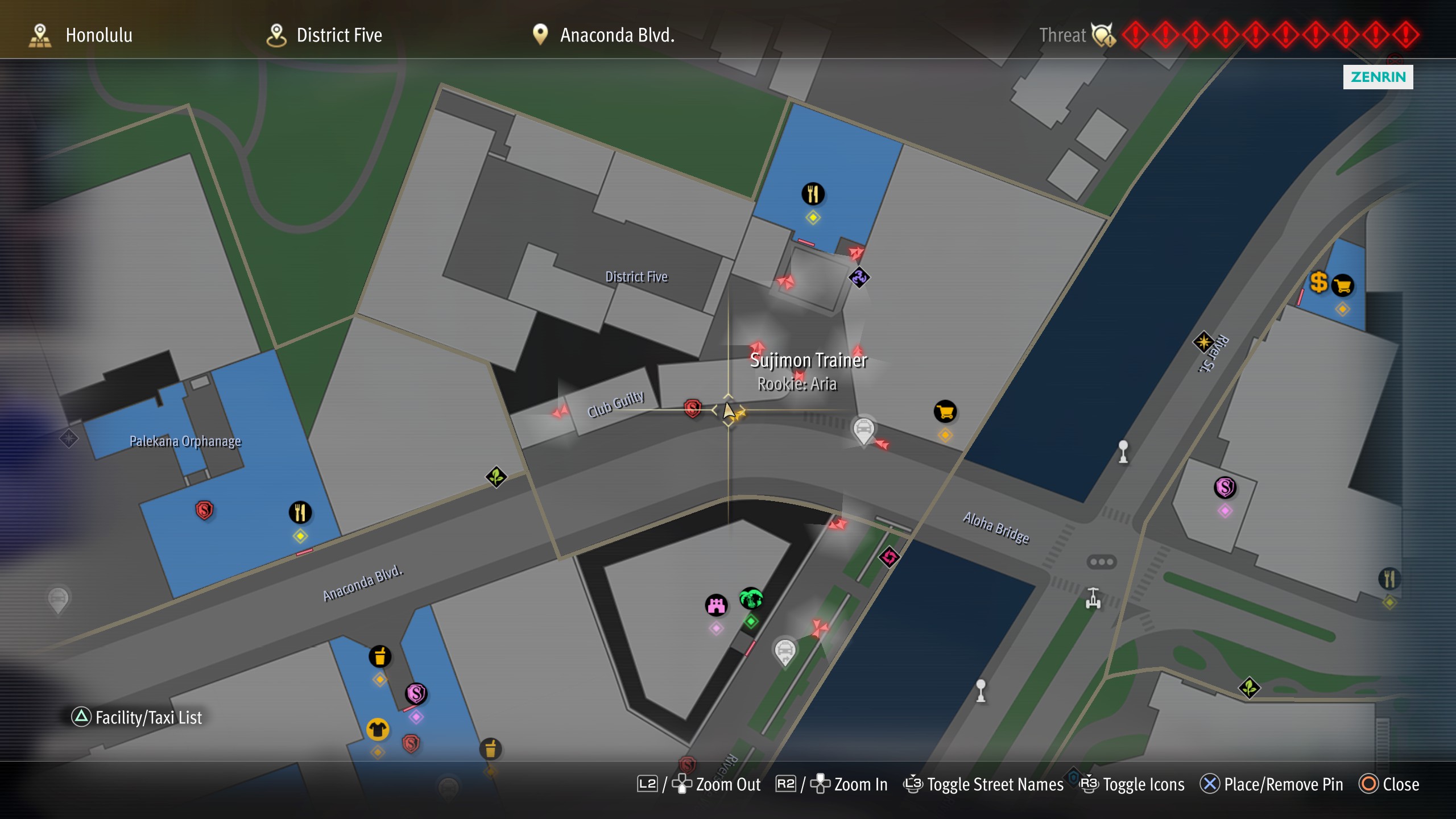Click the purple spiral icon near District Five
Screen dimensions: 1456x819
coord(859,278)
